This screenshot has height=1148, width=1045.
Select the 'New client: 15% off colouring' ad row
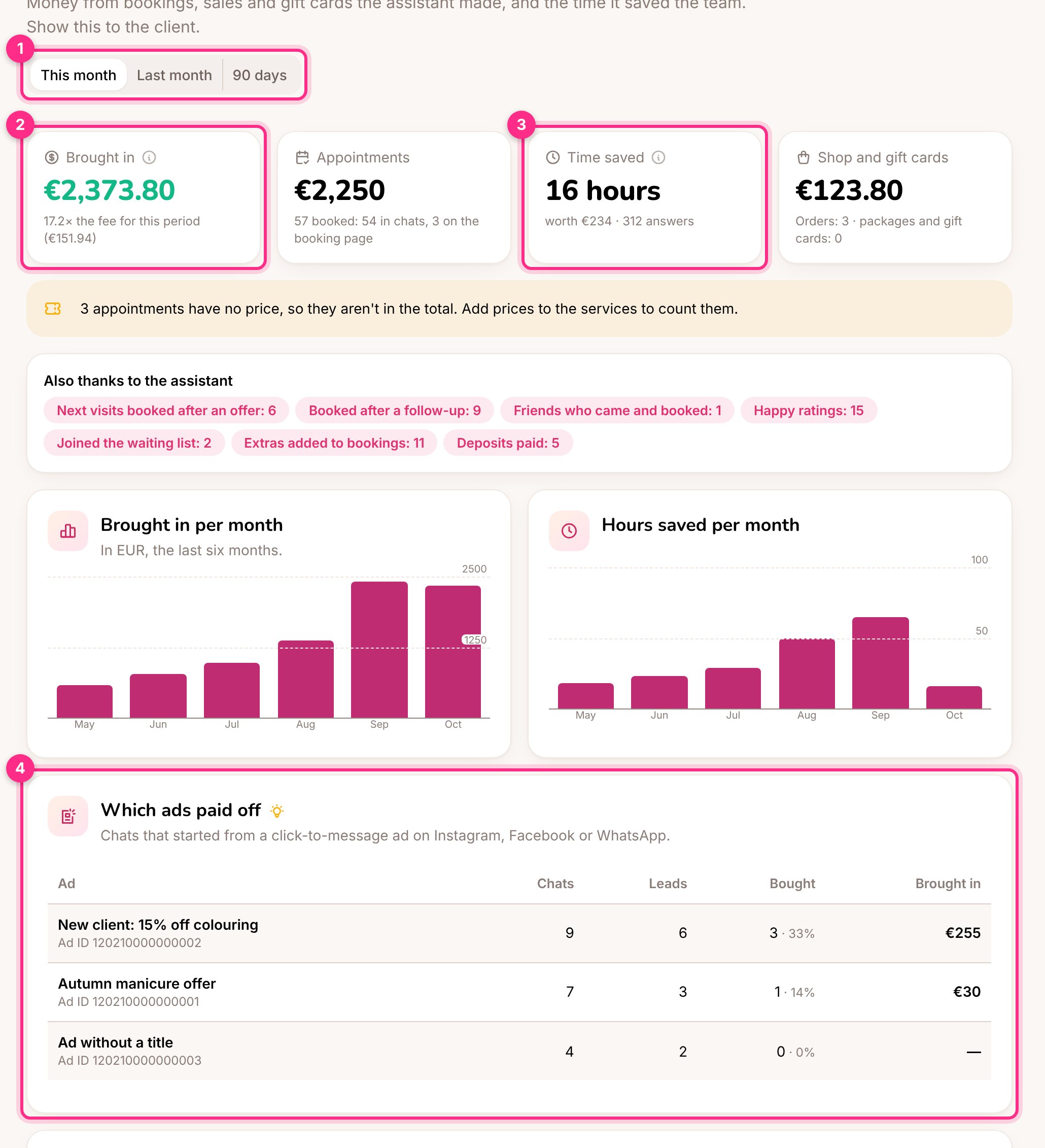(519, 933)
